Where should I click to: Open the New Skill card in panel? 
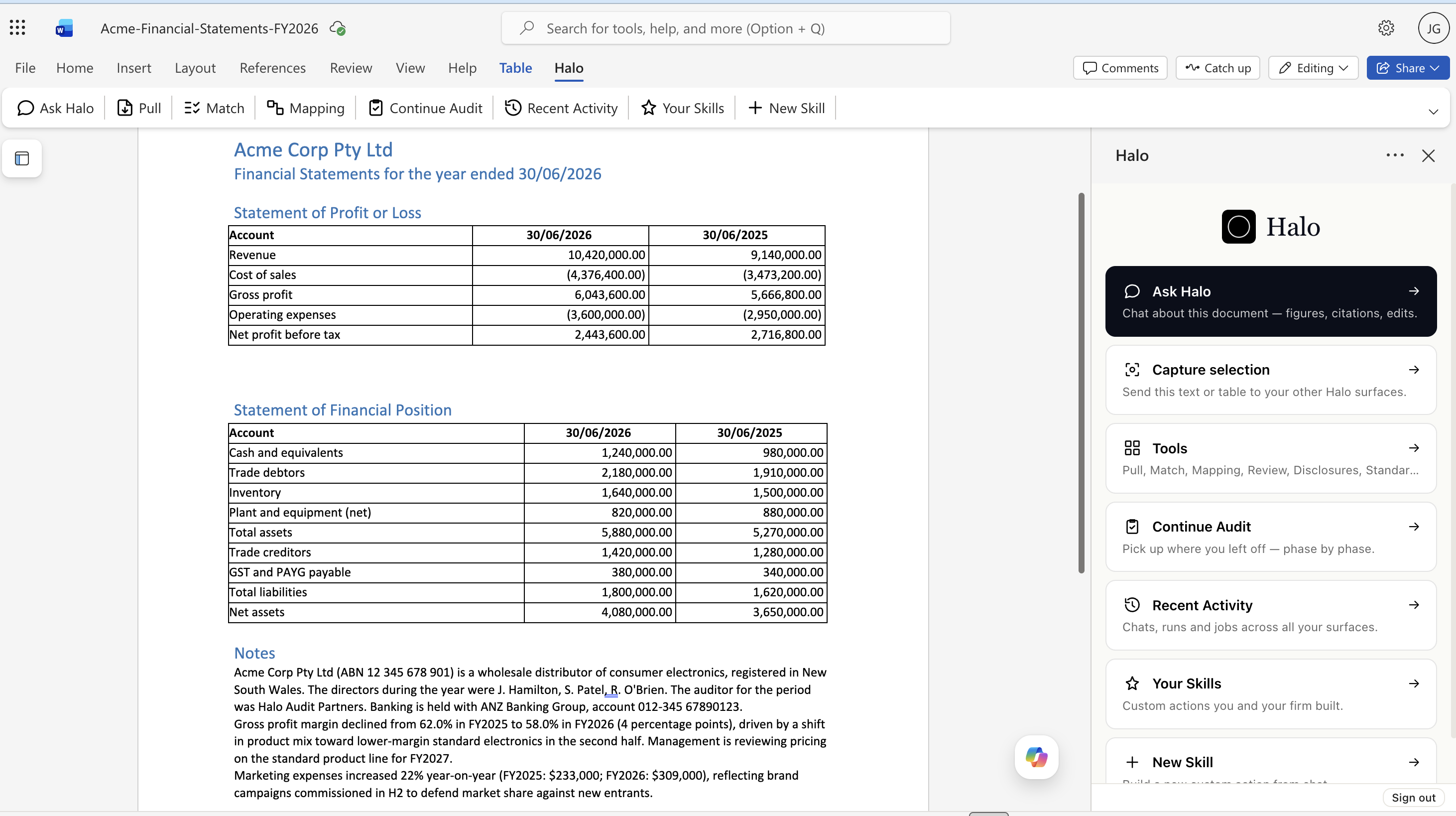1271,761
